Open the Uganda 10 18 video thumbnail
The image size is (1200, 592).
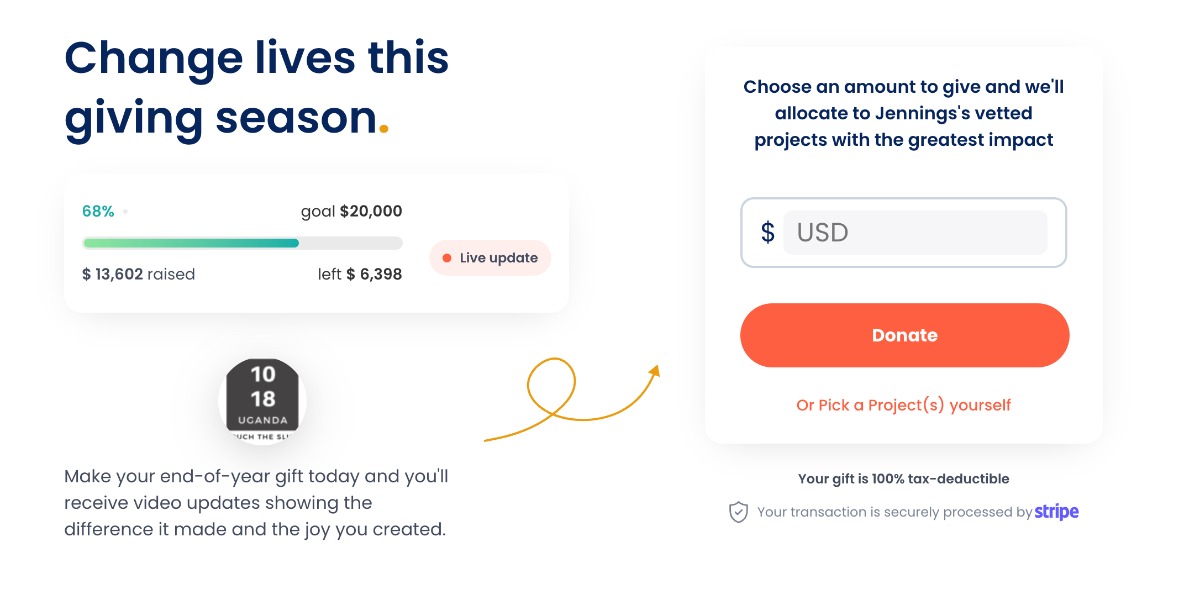[262, 399]
